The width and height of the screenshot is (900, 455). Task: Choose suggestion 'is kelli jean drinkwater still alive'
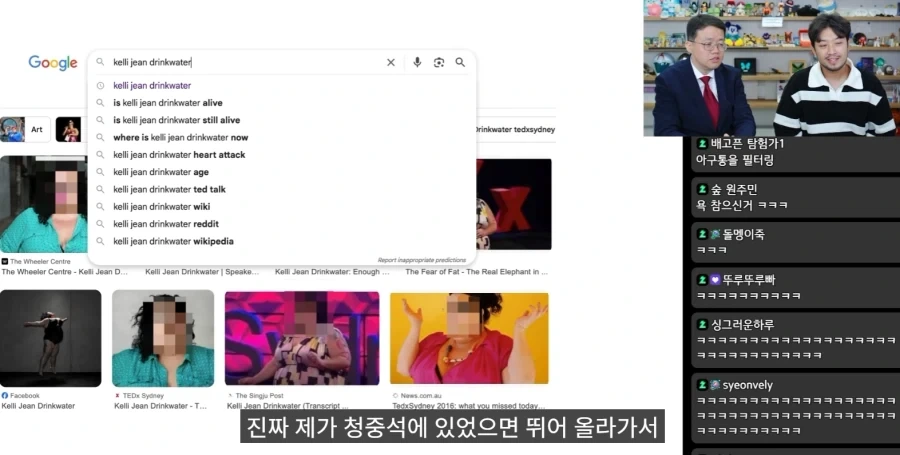pos(177,120)
